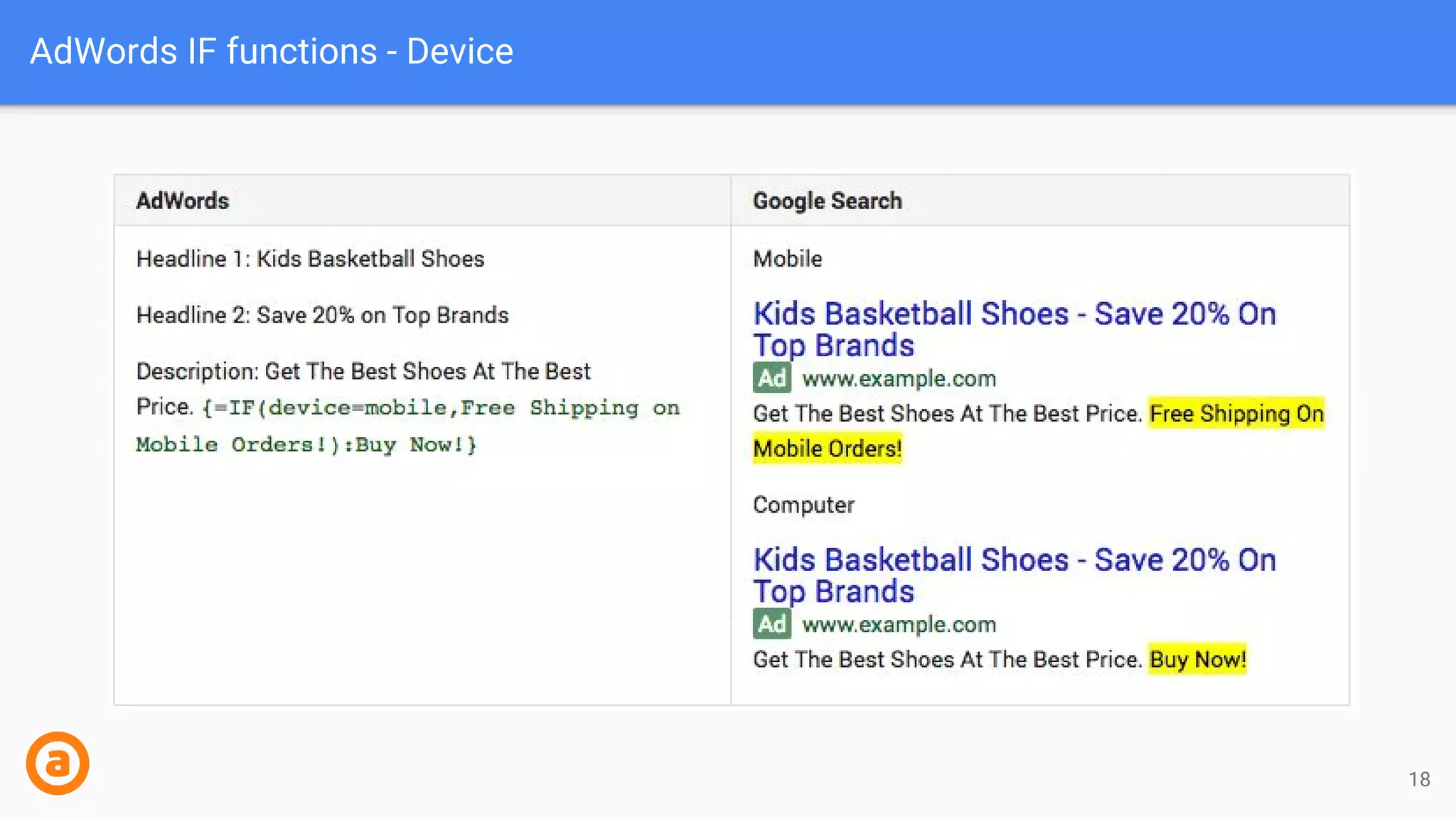Viewport: 1456px width, 819px height.
Task: Click the green Ad badge in Computer ad
Action: point(771,624)
